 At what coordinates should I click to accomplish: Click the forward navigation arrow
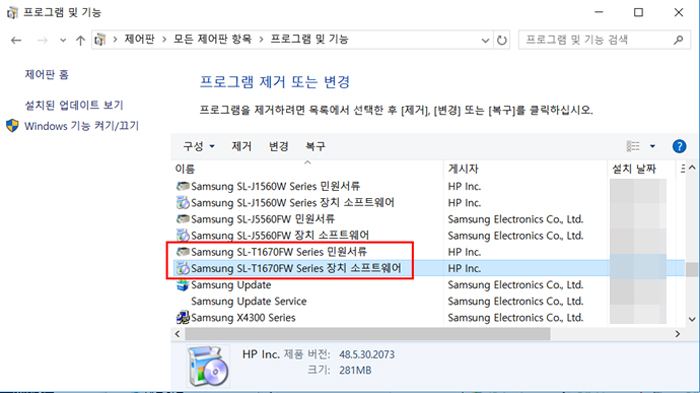point(42,40)
